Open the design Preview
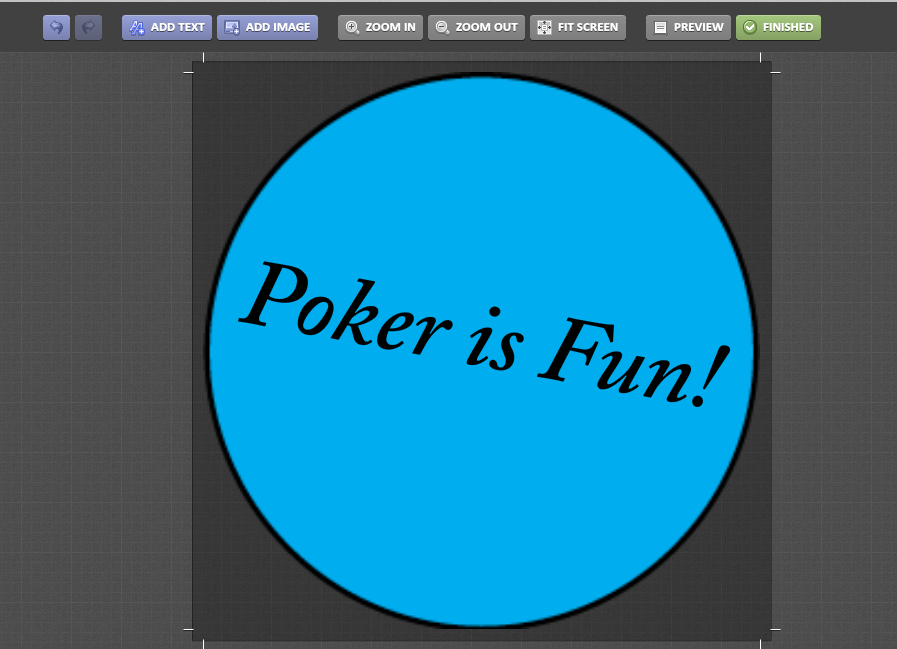897x649 pixels. (x=688, y=27)
